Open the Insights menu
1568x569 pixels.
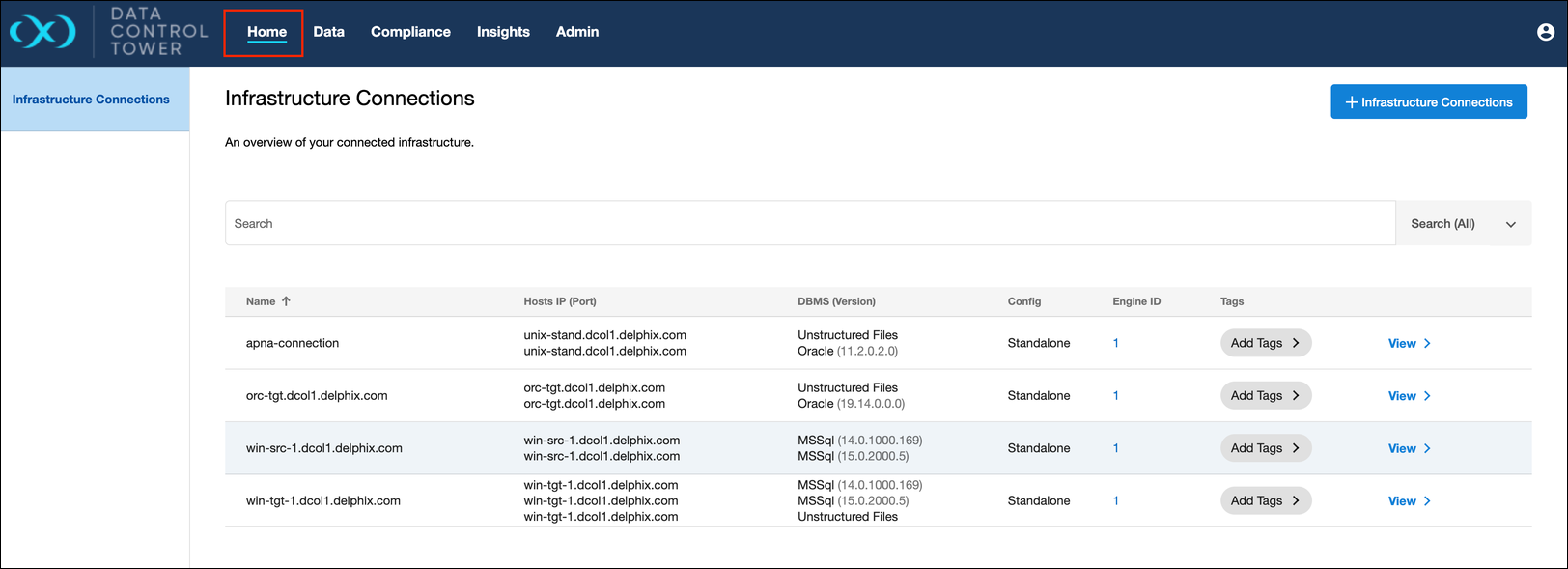tap(503, 32)
